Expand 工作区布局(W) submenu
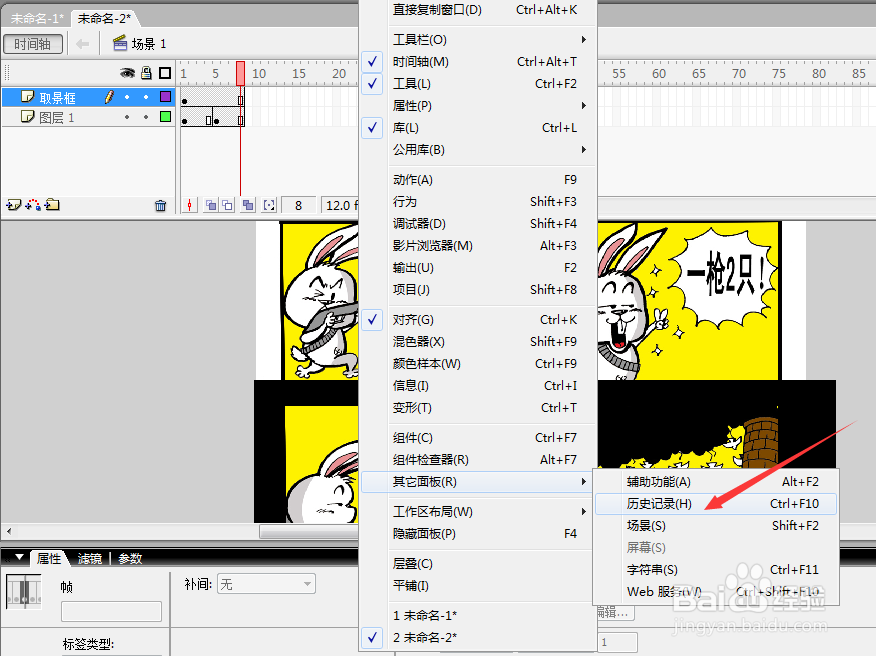 point(478,512)
